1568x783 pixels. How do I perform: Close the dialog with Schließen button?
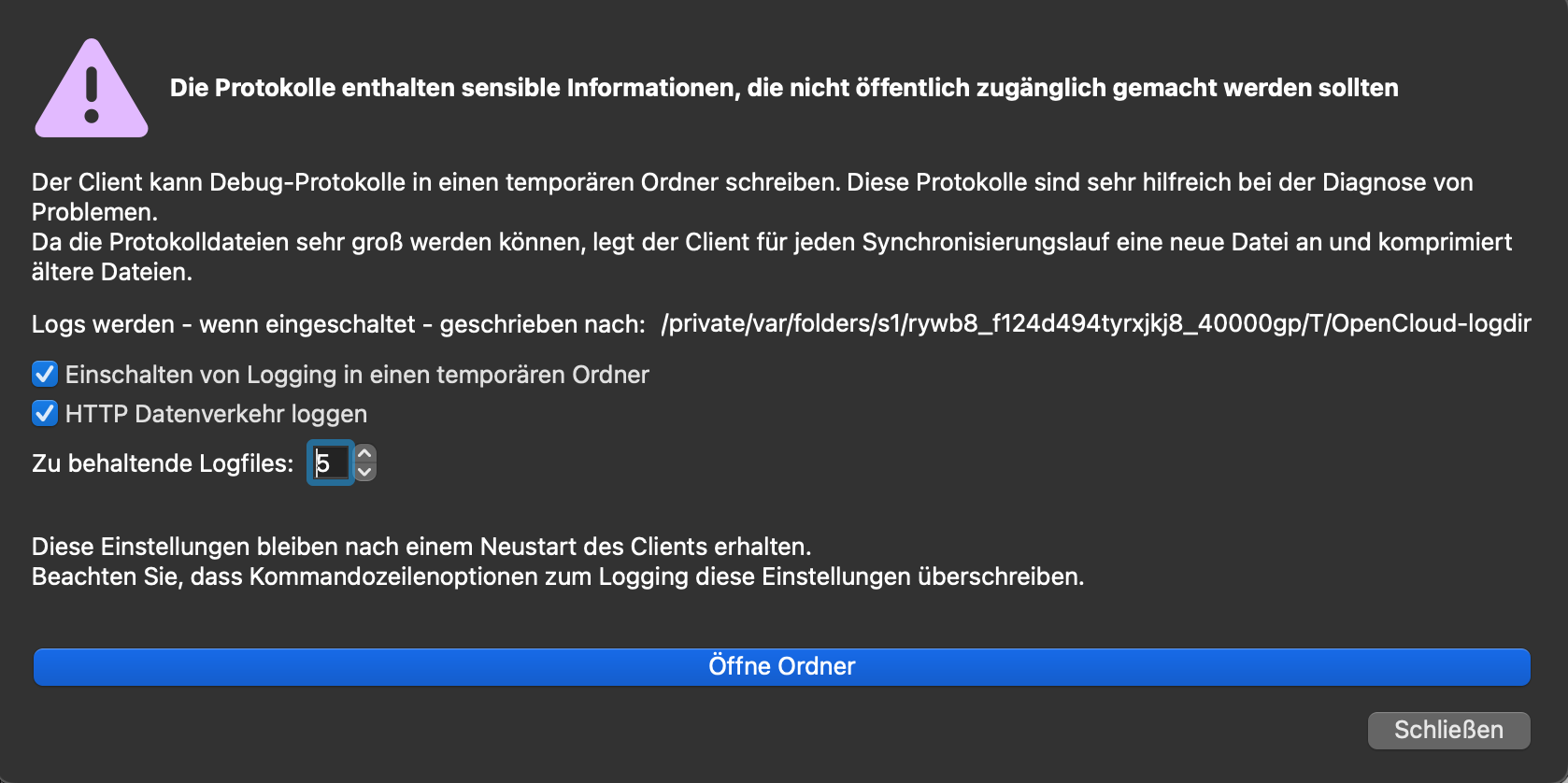pyautogui.click(x=1448, y=730)
